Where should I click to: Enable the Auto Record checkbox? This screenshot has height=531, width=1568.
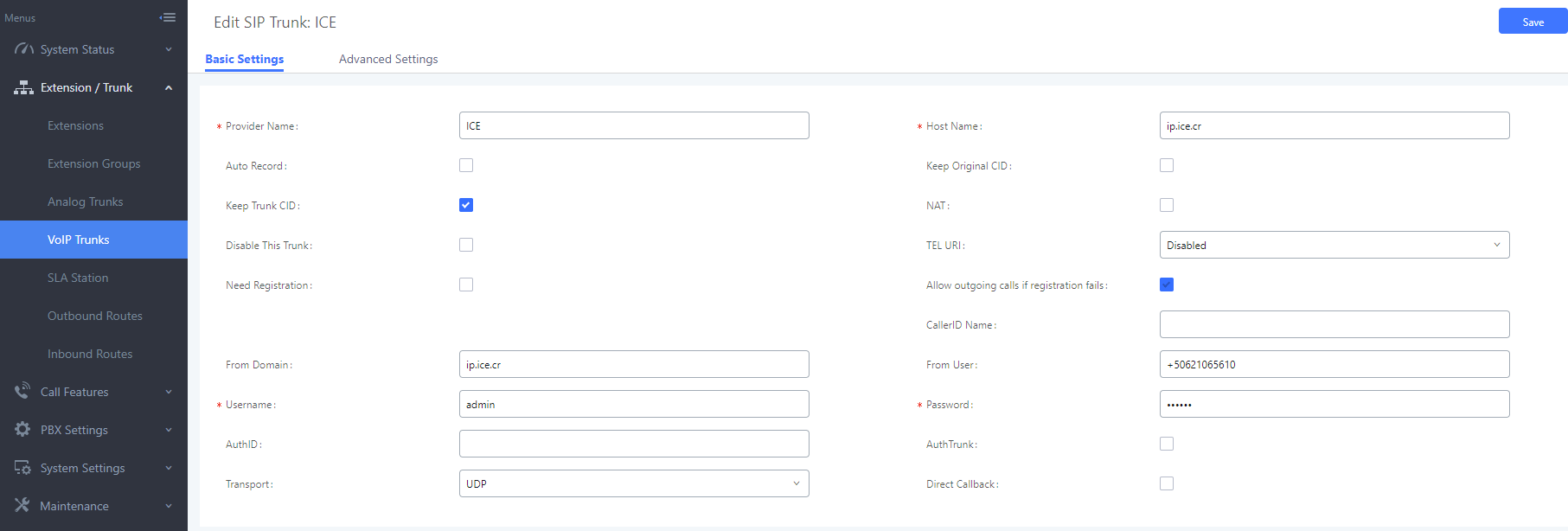[466, 165]
